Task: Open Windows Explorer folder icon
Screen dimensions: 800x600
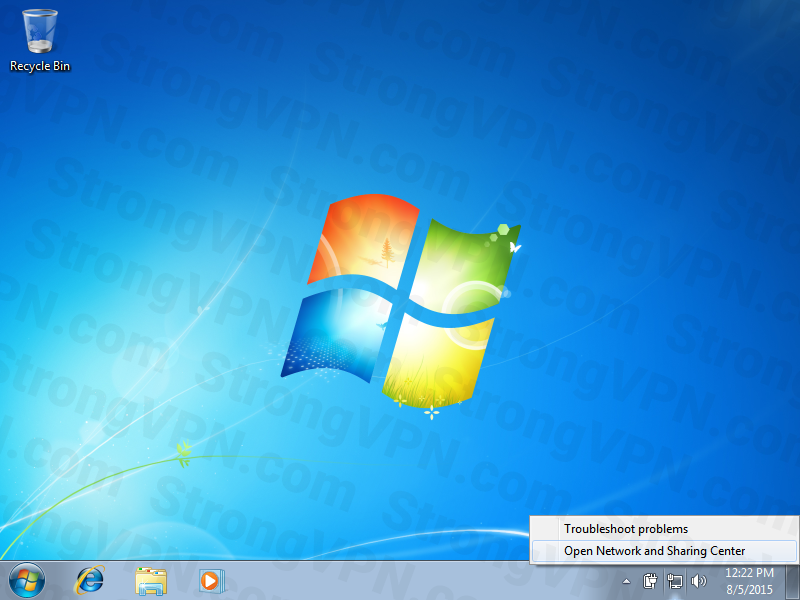Action: tap(152, 579)
